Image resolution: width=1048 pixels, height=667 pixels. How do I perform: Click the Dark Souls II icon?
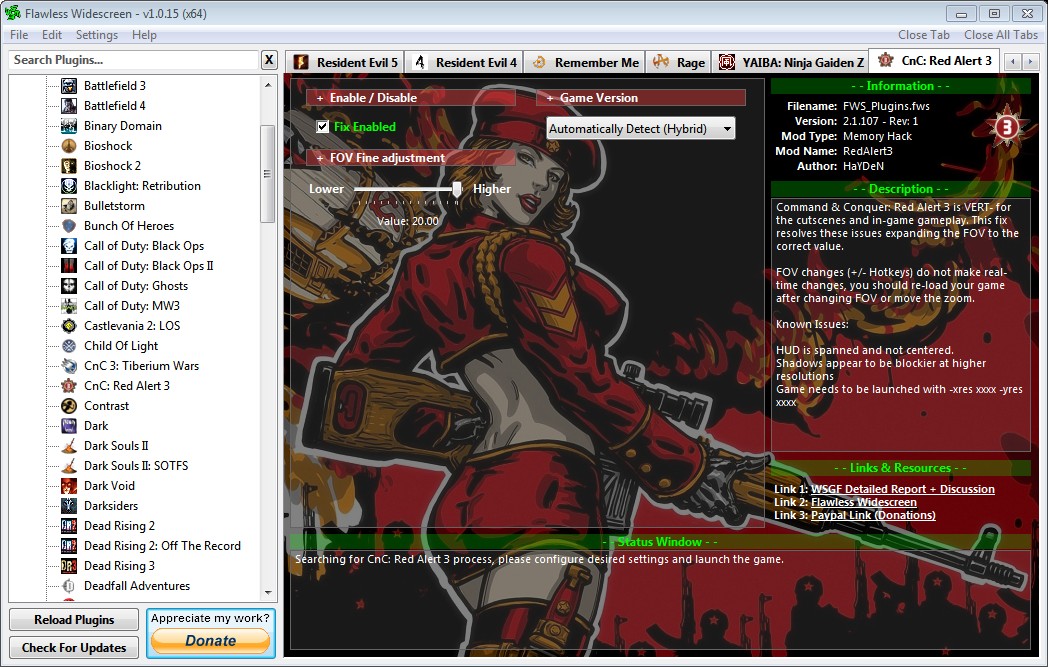69,446
